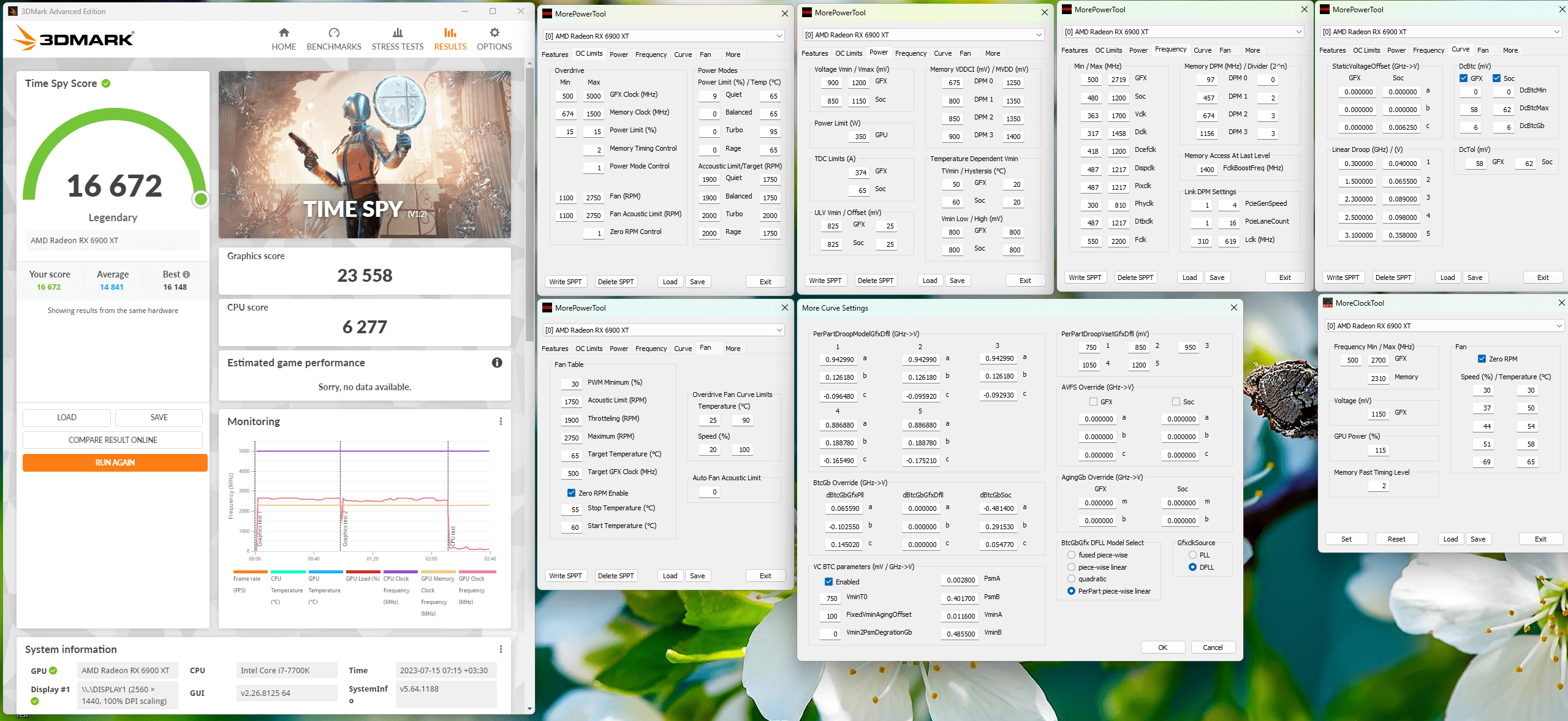Click the GPU Power (%) field showing 115

pyautogui.click(x=1380, y=450)
